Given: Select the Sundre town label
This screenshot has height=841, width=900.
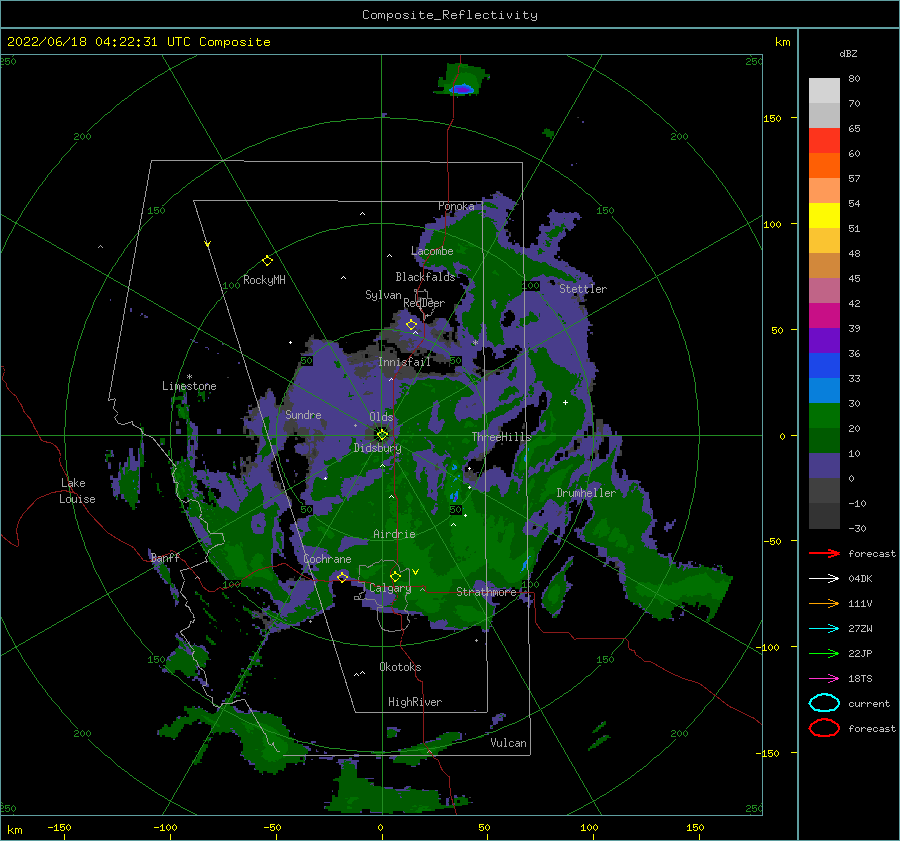Looking at the screenshot, I should pos(303,415).
